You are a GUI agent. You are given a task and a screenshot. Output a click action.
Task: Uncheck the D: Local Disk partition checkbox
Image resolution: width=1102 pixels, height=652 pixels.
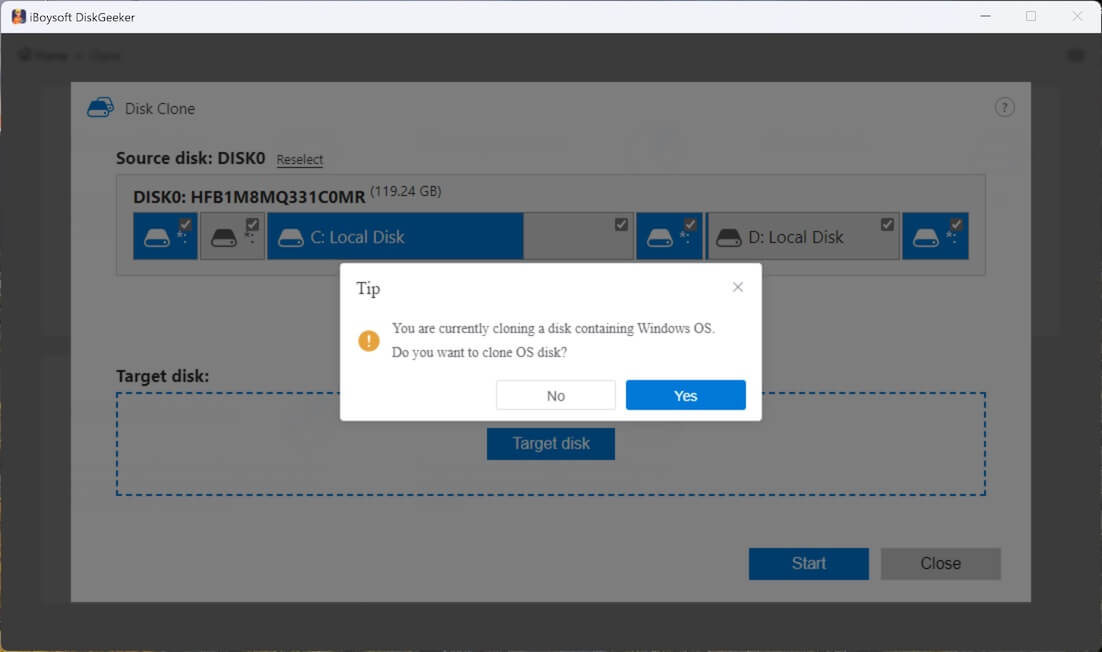(x=887, y=224)
